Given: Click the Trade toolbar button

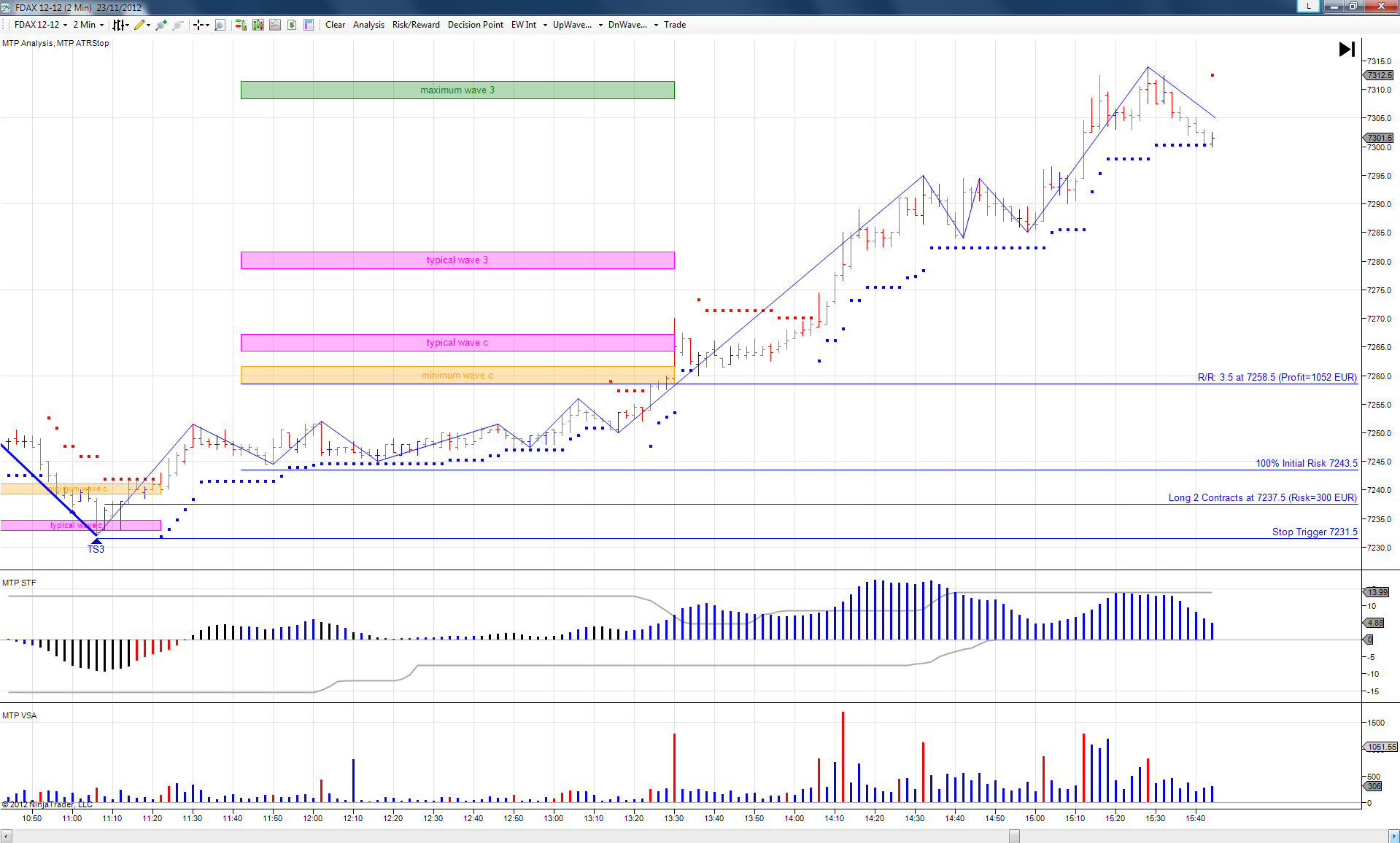Looking at the screenshot, I should pyautogui.click(x=675, y=25).
